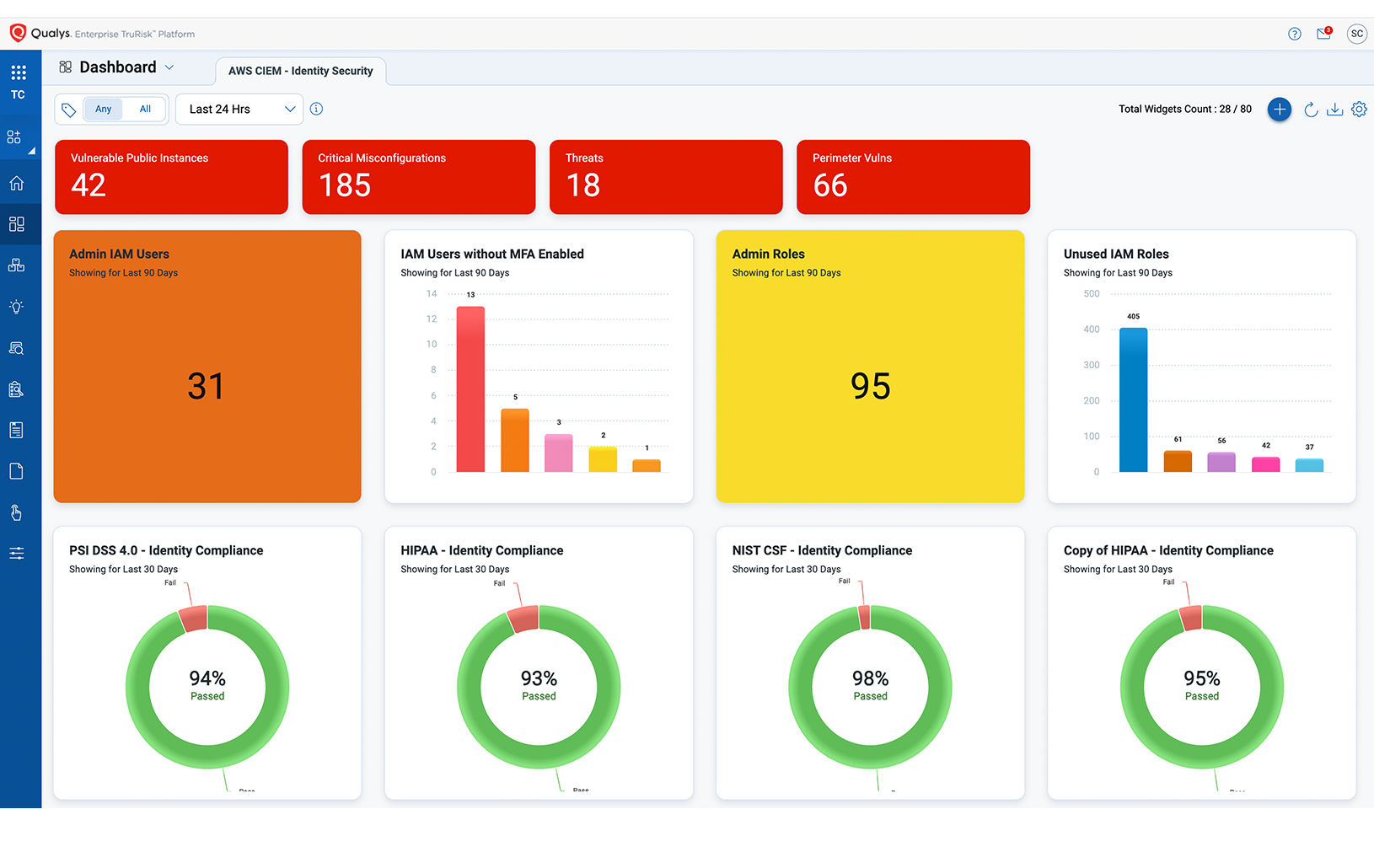Click the tallest red bar in MFA chart
The height and width of the screenshot is (868, 1374).
click(x=470, y=388)
